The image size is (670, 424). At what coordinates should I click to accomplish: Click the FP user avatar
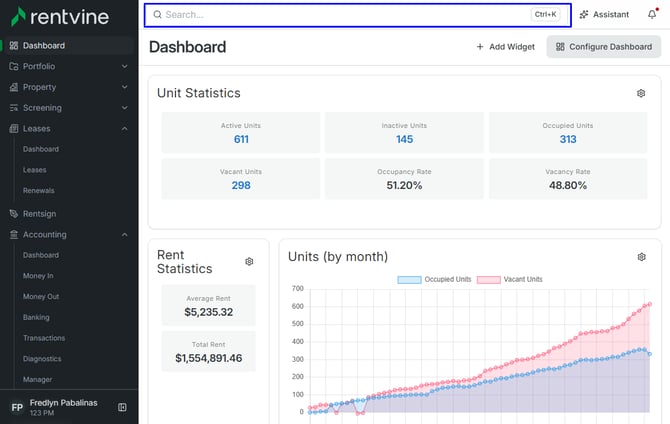(x=17, y=407)
